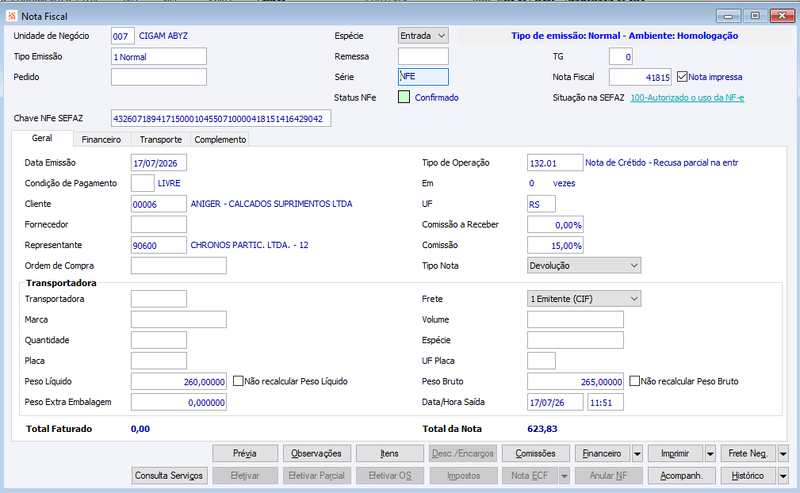Click the Hora Saída 11:51 field
The image size is (800, 493).
point(605,402)
